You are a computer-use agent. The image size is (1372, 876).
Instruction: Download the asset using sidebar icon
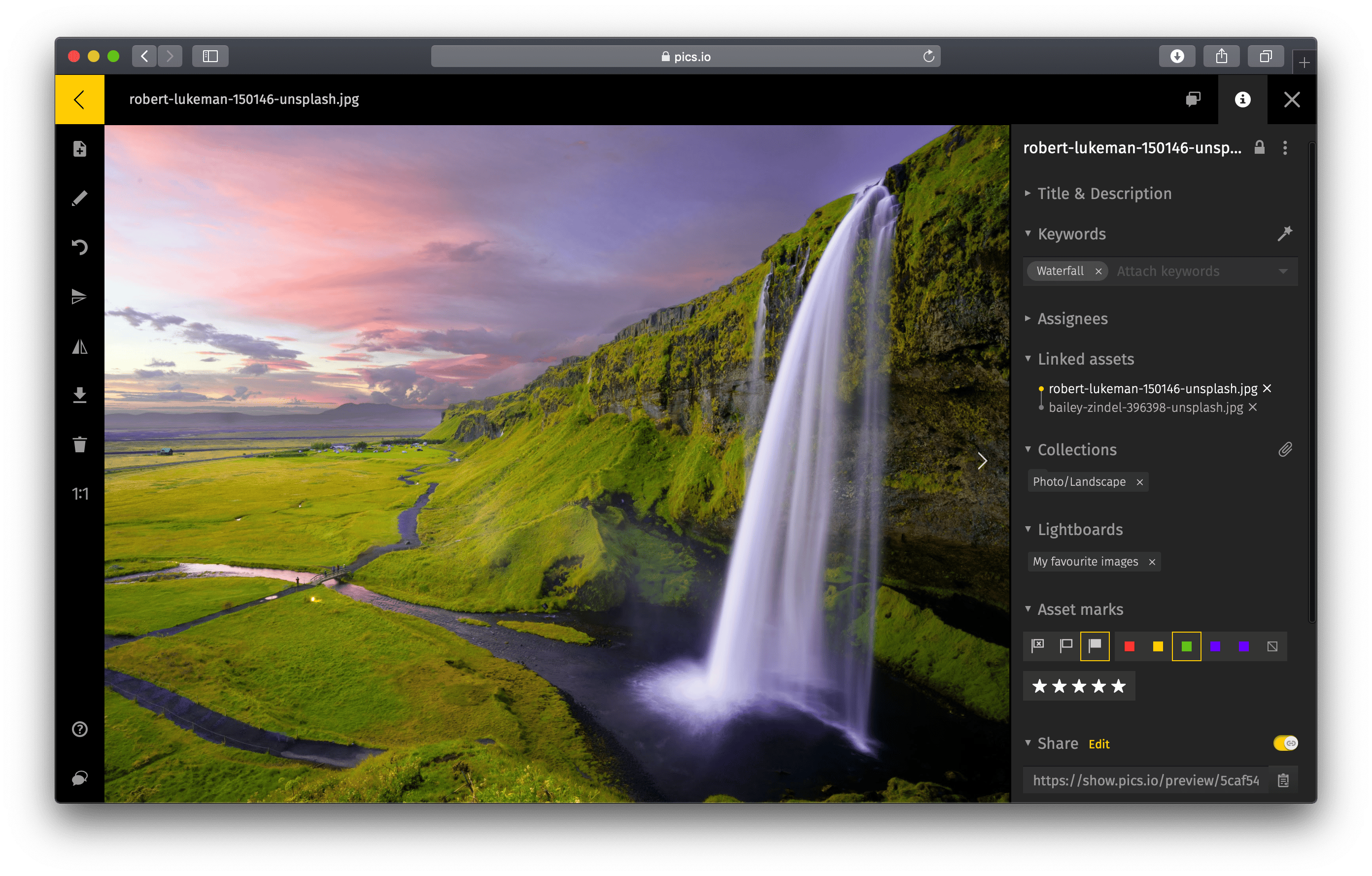pyautogui.click(x=80, y=395)
